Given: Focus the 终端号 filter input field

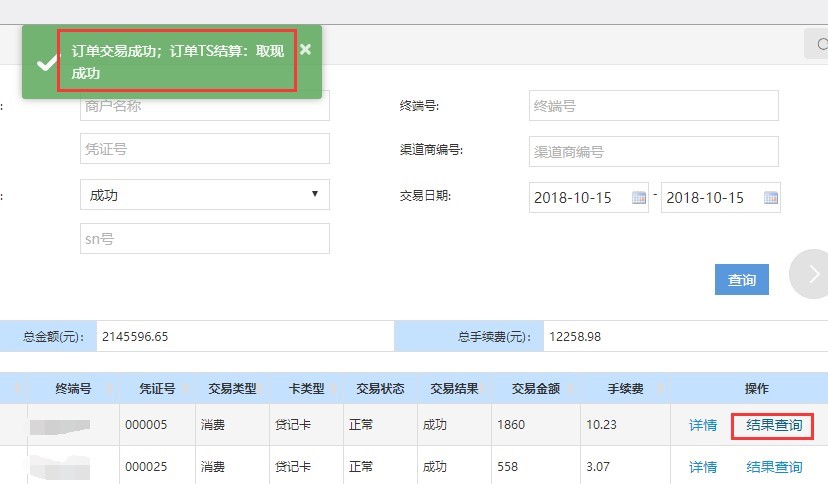Looking at the screenshot, I should point(654,106).
